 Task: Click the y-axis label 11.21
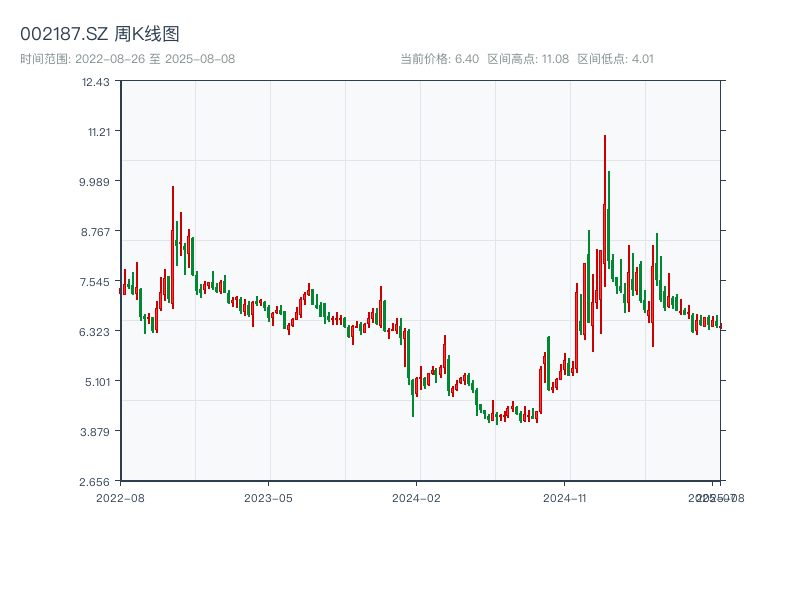click(x=99, y=132)
